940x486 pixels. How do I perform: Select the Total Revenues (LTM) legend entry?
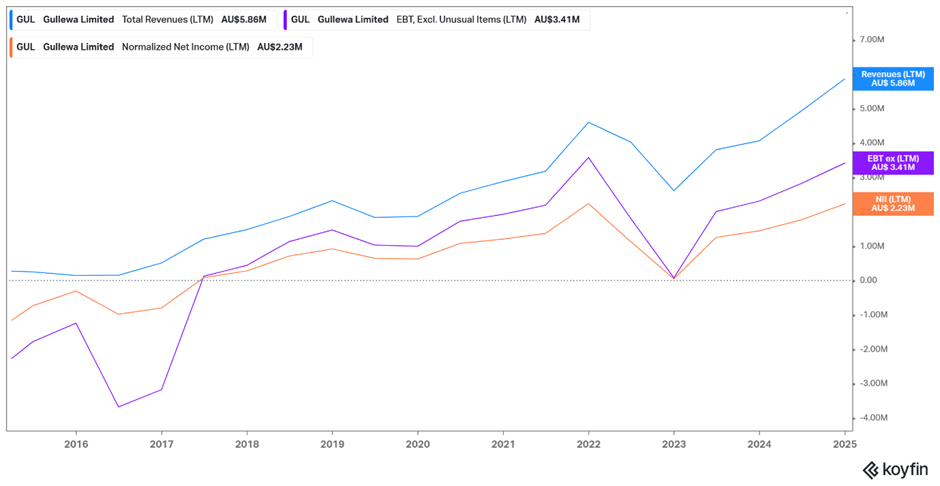tap(143, 19)
